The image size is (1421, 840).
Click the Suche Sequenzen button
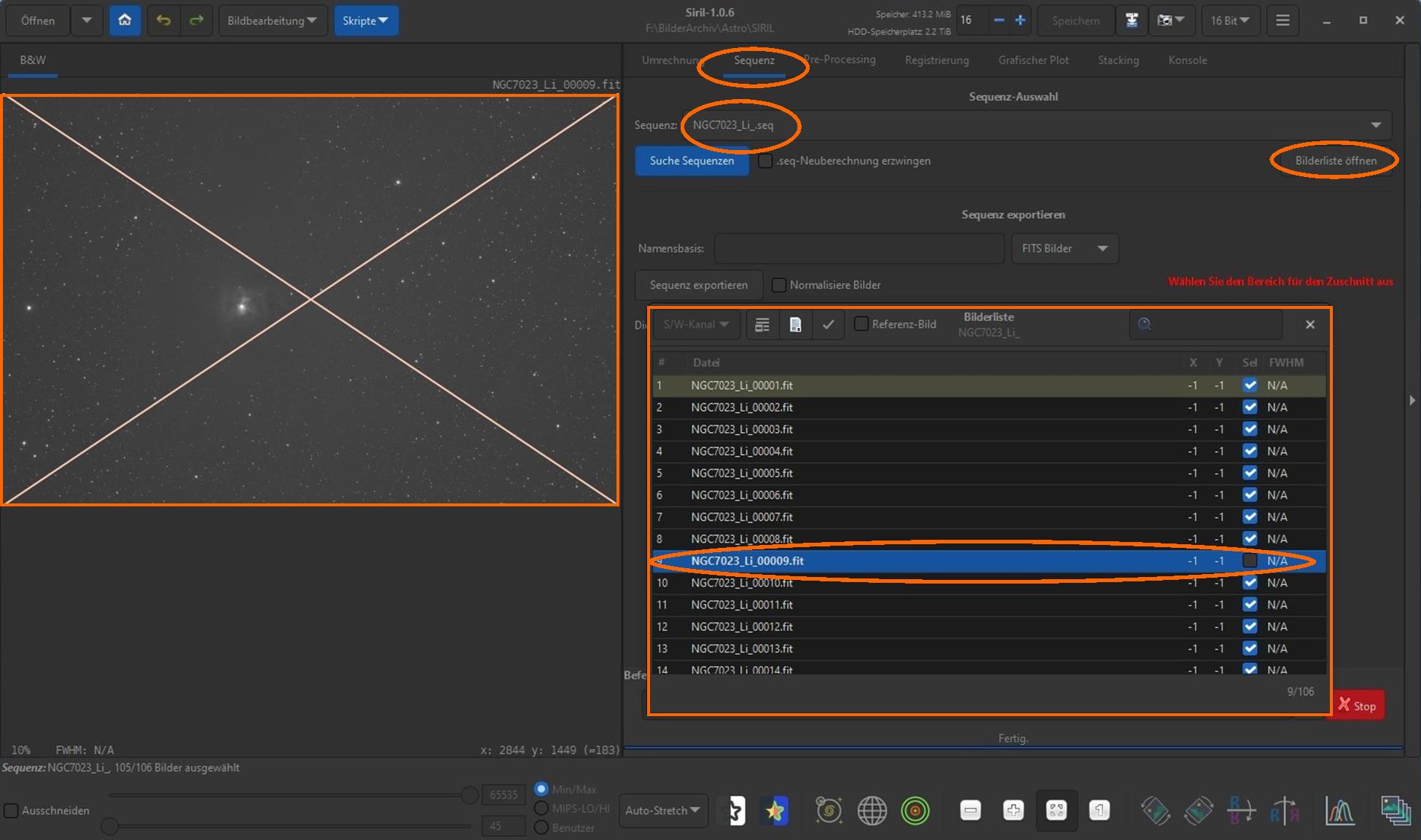click(x=692, y=161)
